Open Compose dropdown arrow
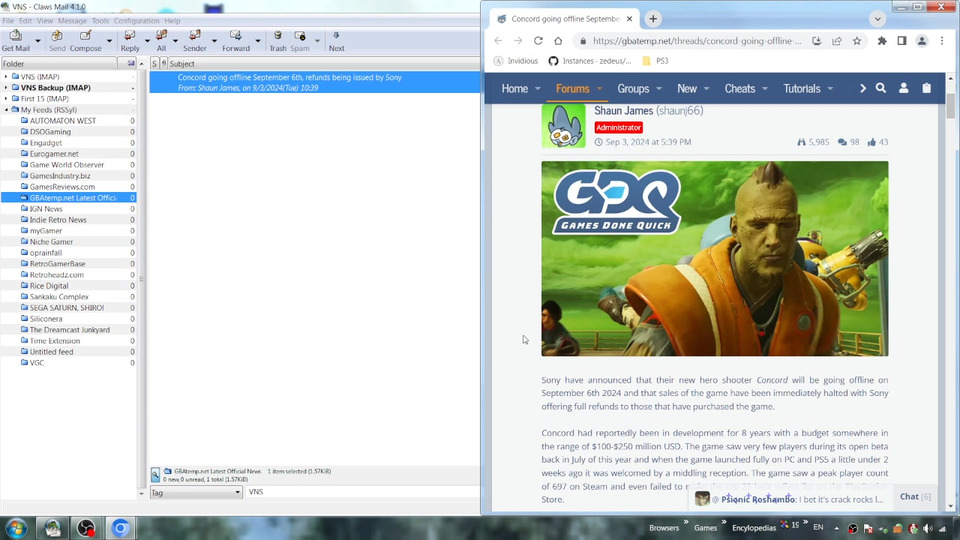Viewport: 960px width, 540px height. pyautogui.click(x=109, y=41)
